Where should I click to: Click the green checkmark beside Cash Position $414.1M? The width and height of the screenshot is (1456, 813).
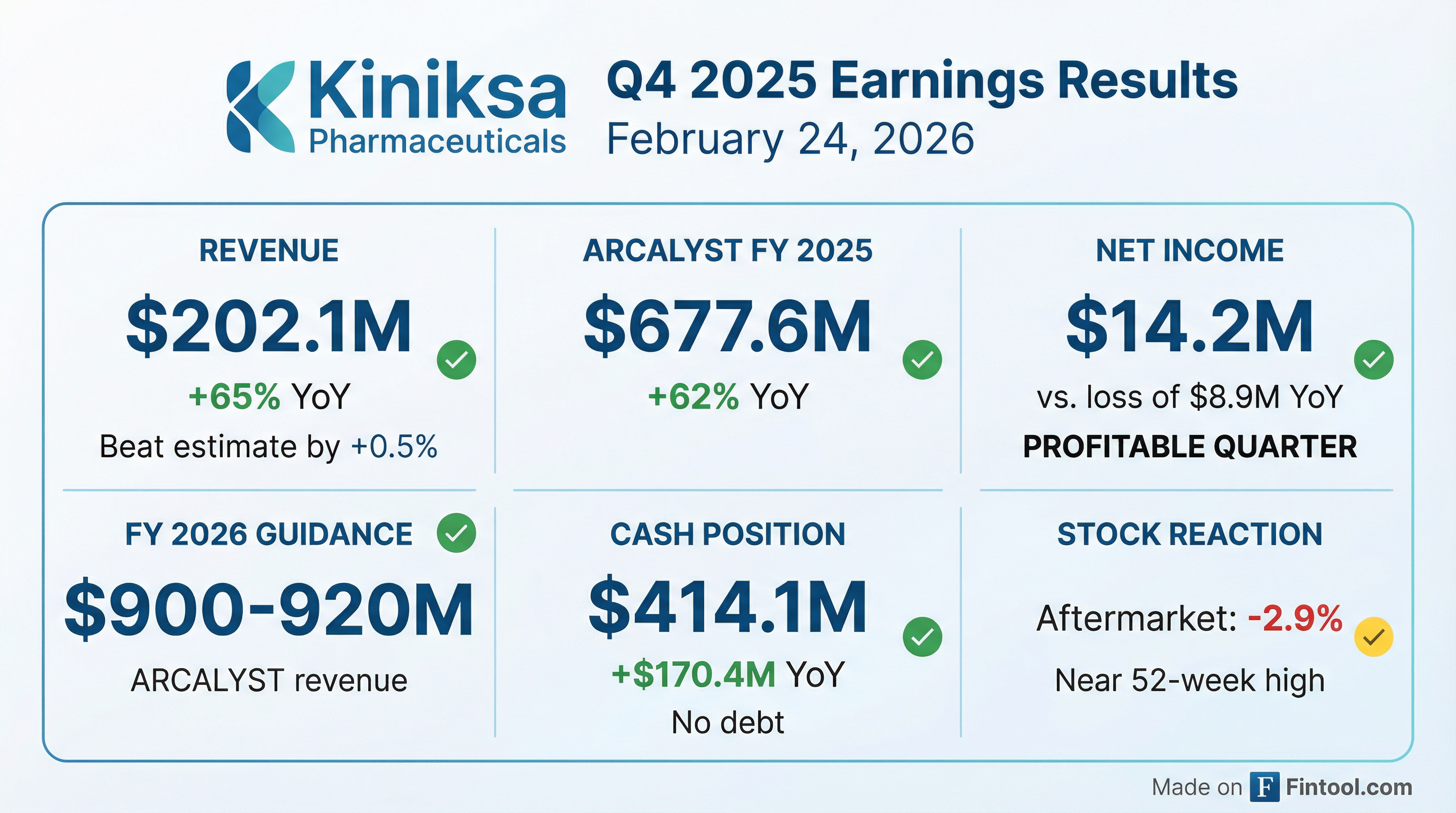click(922, 637)
